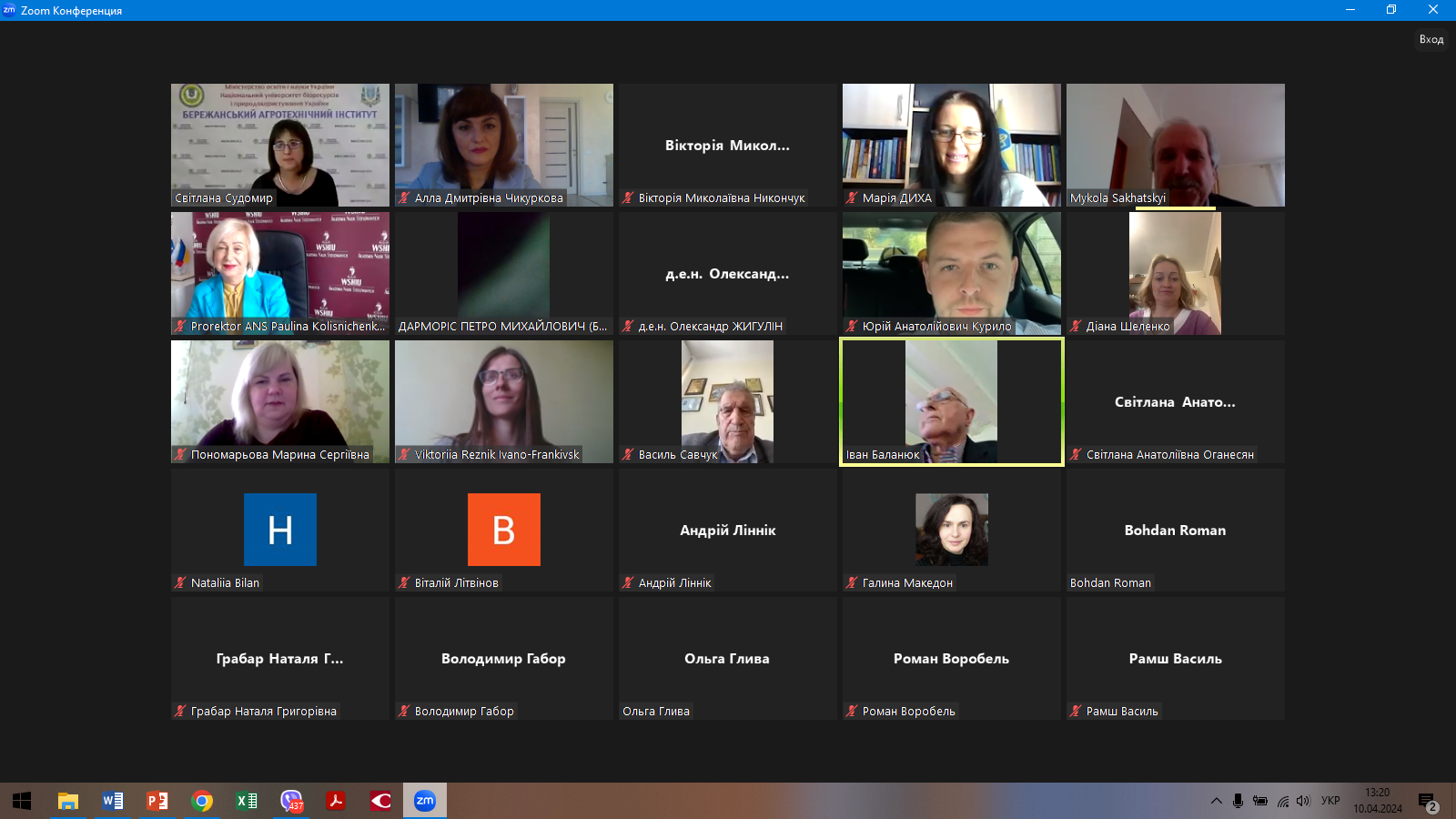Open File Explorer from the taskbar
The width and height of the screenshot is (1456, 819).
68,801
